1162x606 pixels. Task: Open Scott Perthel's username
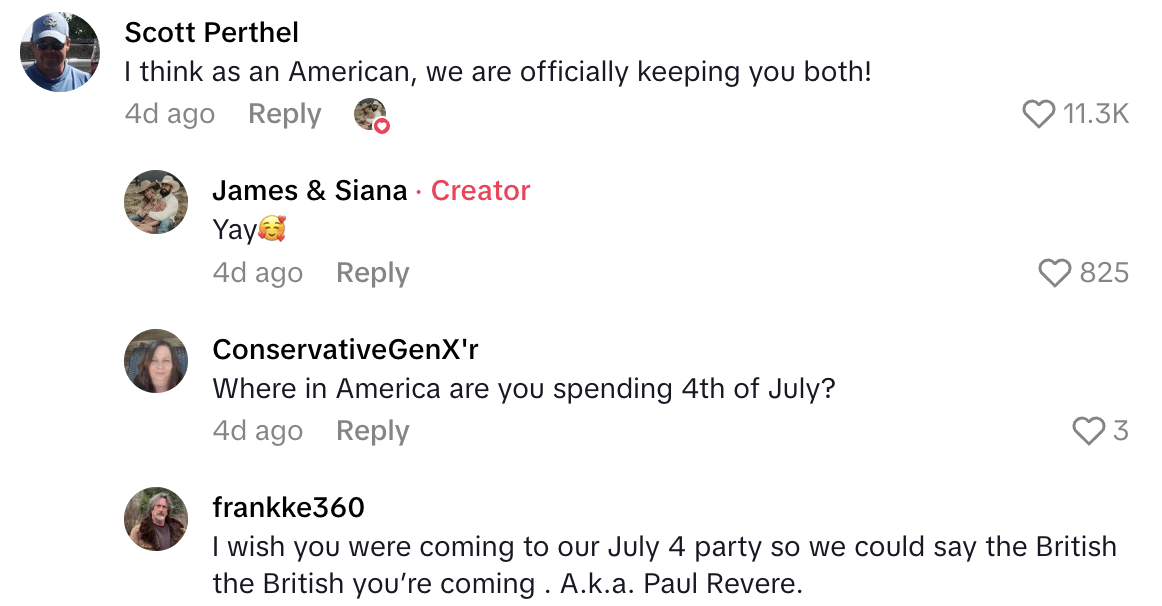(x=211, y=32)
